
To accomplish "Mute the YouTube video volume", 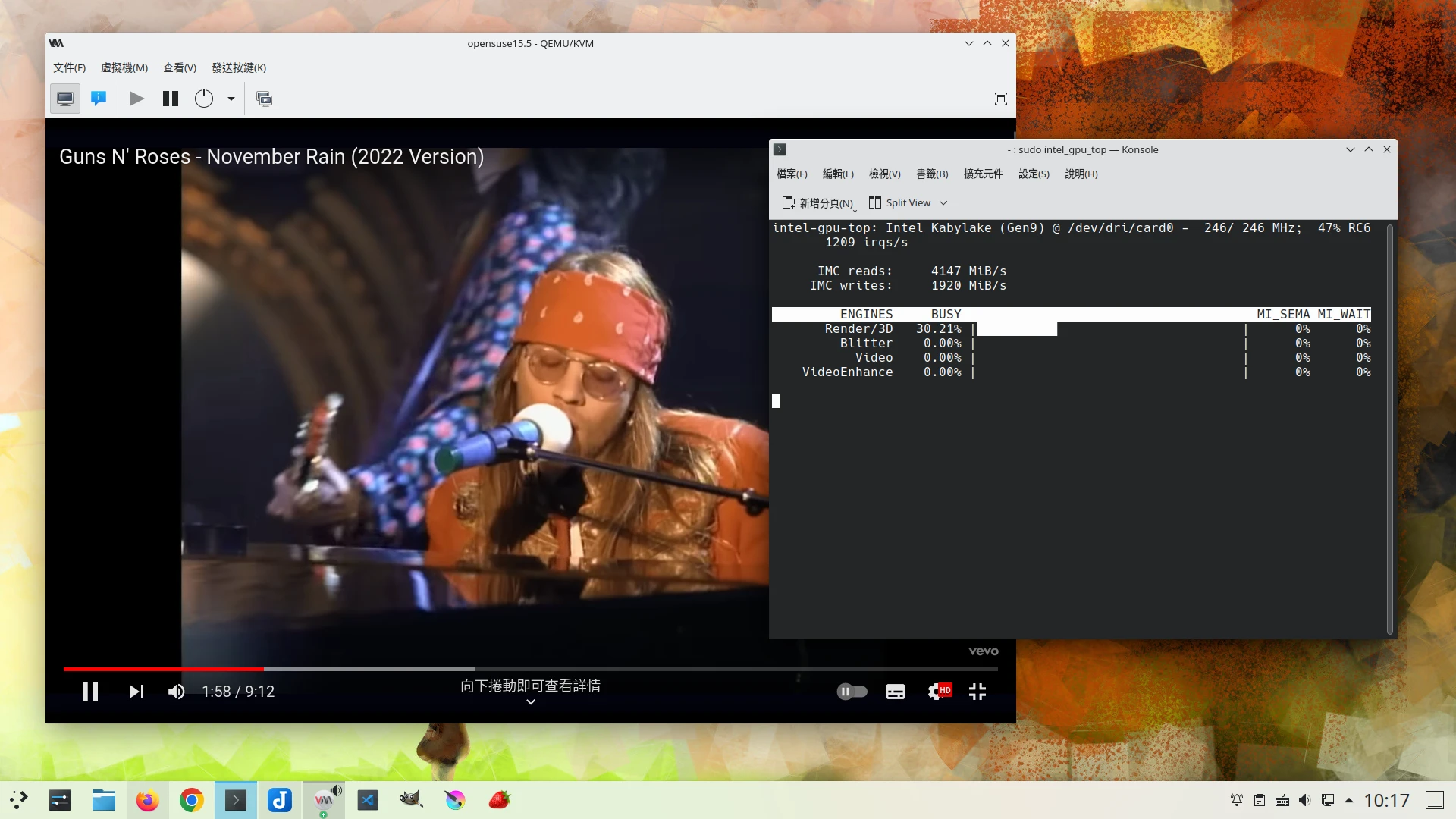I will pyautogui.click(x=176, y=692).
